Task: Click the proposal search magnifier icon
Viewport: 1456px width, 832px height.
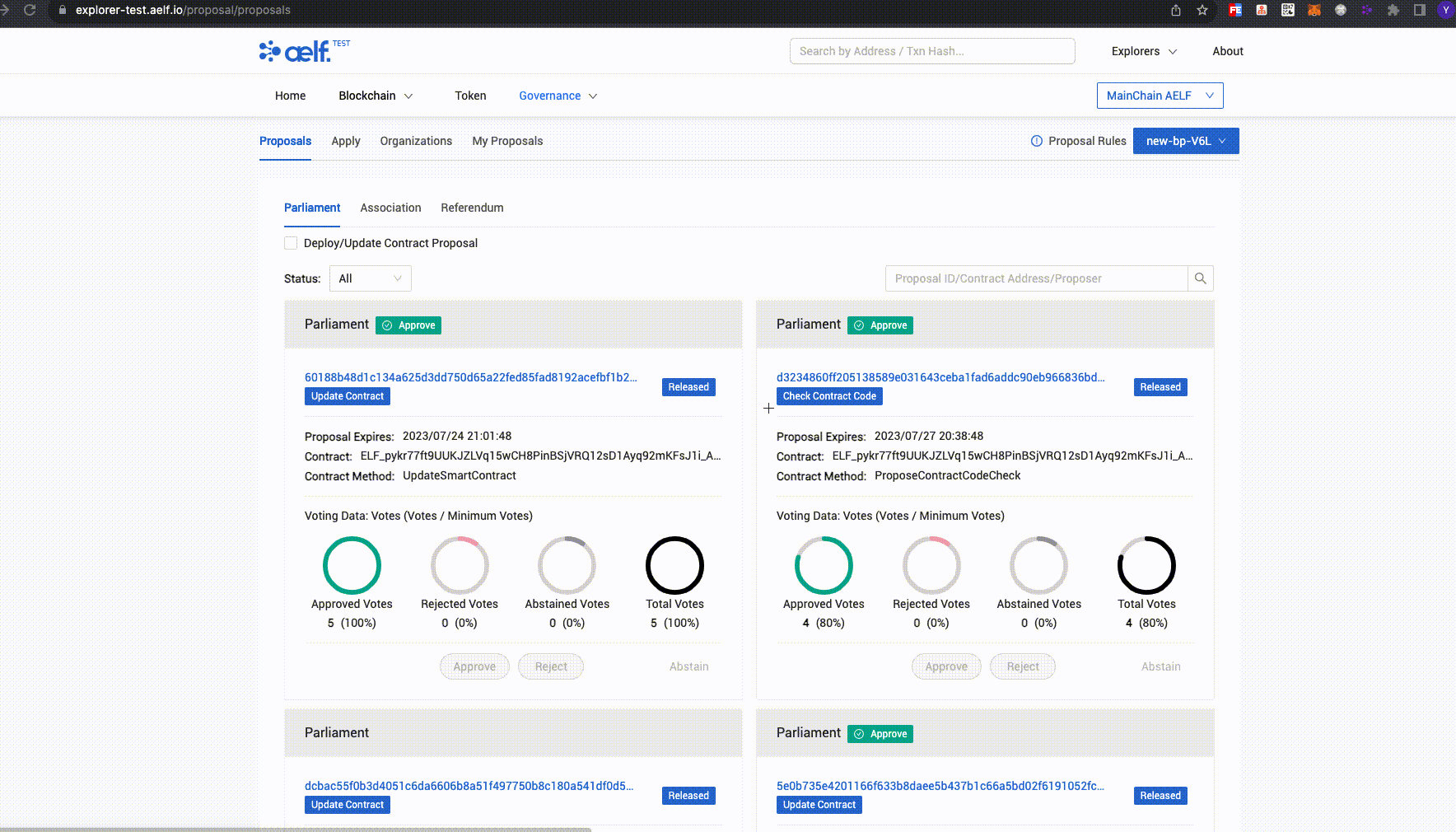Action: pos(1201,278)
